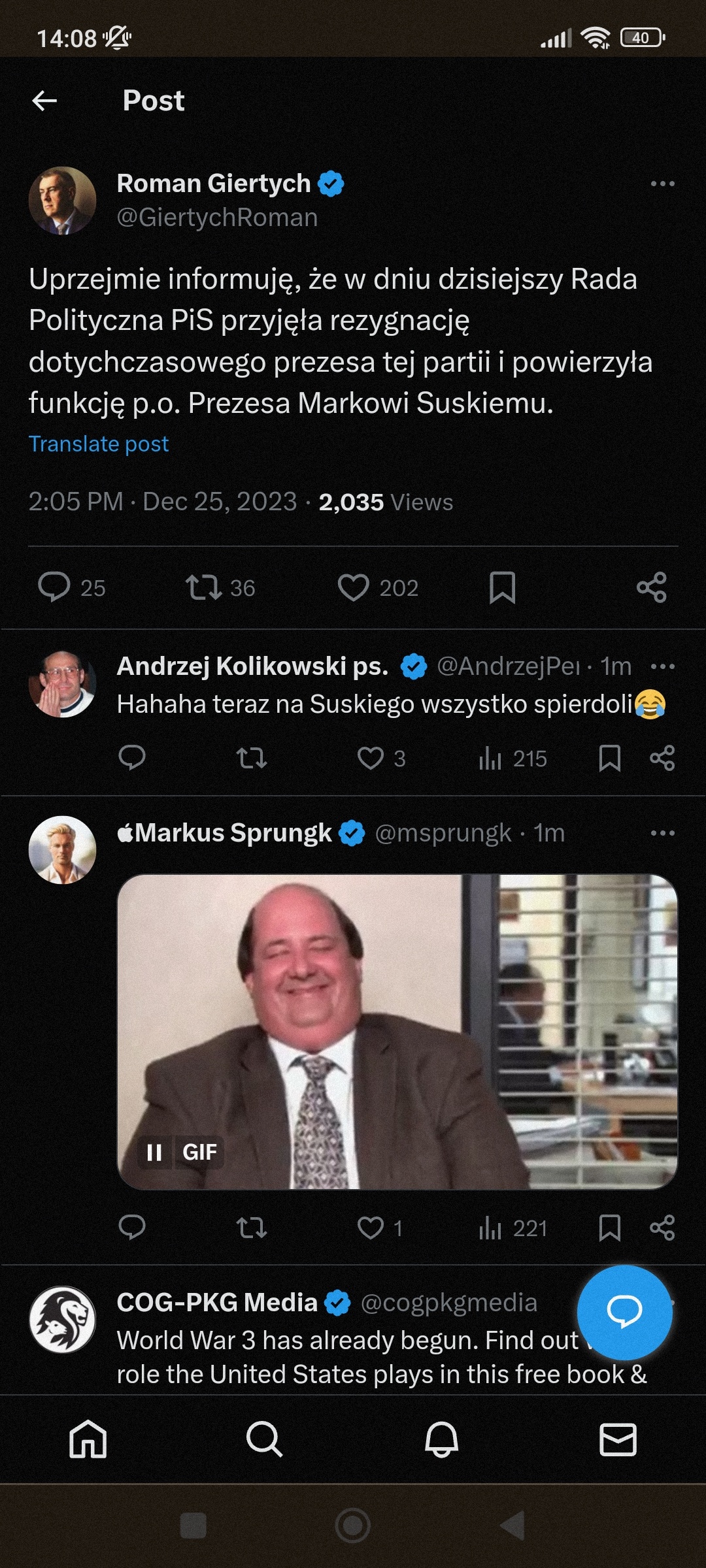Open the compose reply floating button

624,1312
